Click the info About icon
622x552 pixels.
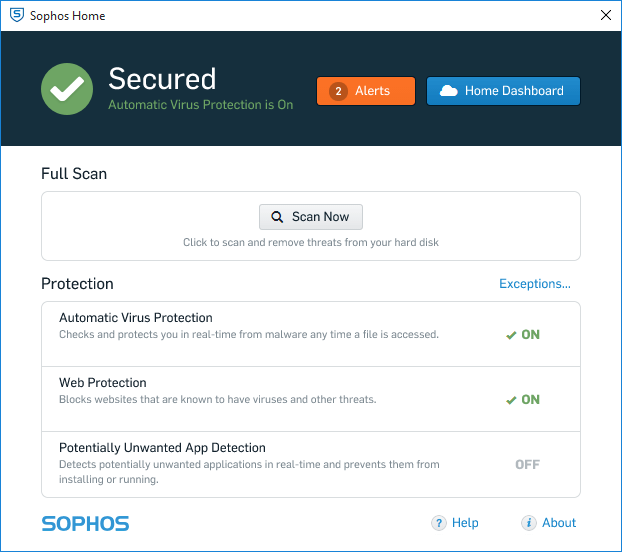tap(528, 523)
